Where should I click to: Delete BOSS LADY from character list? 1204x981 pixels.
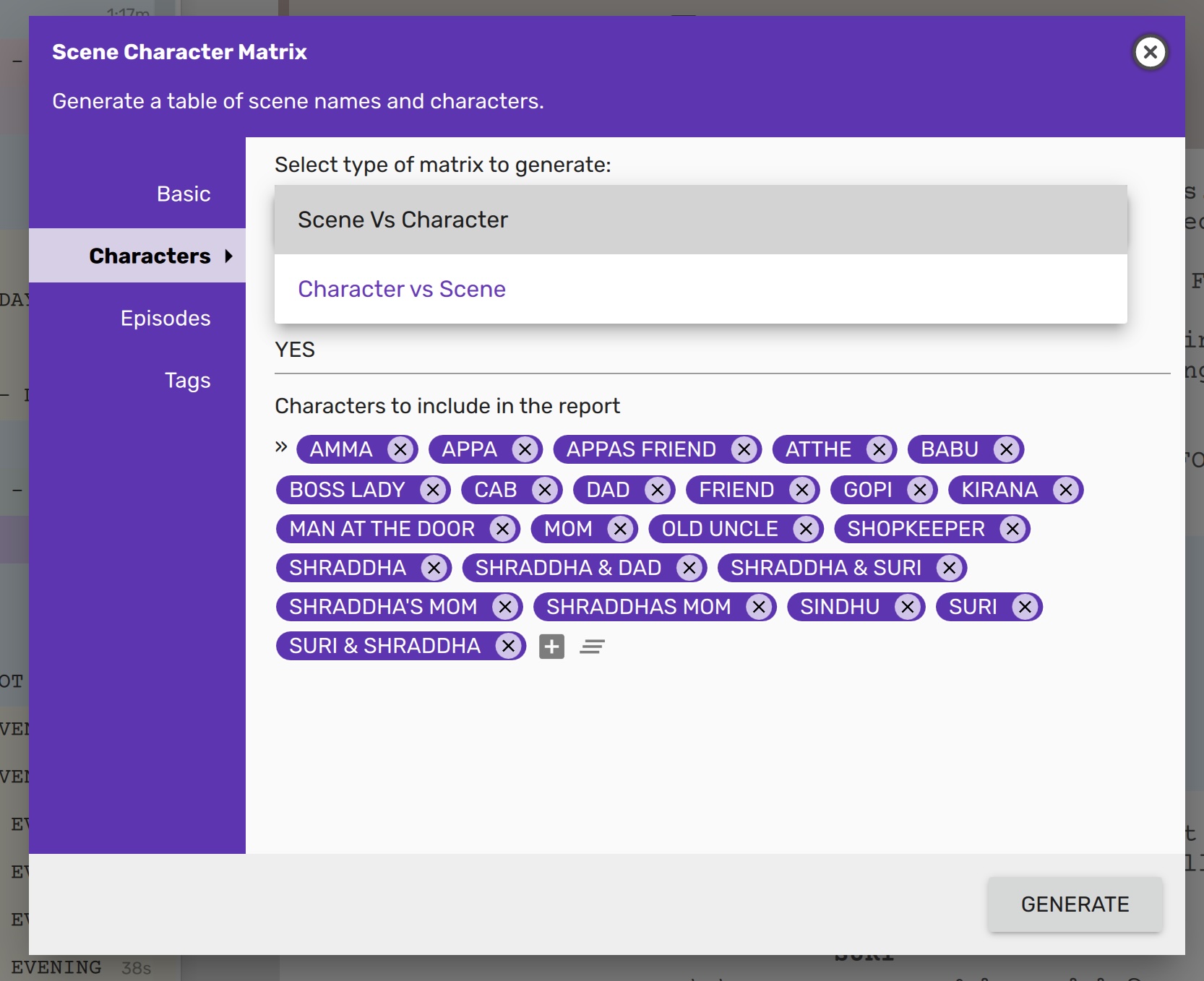pos(433,490)
